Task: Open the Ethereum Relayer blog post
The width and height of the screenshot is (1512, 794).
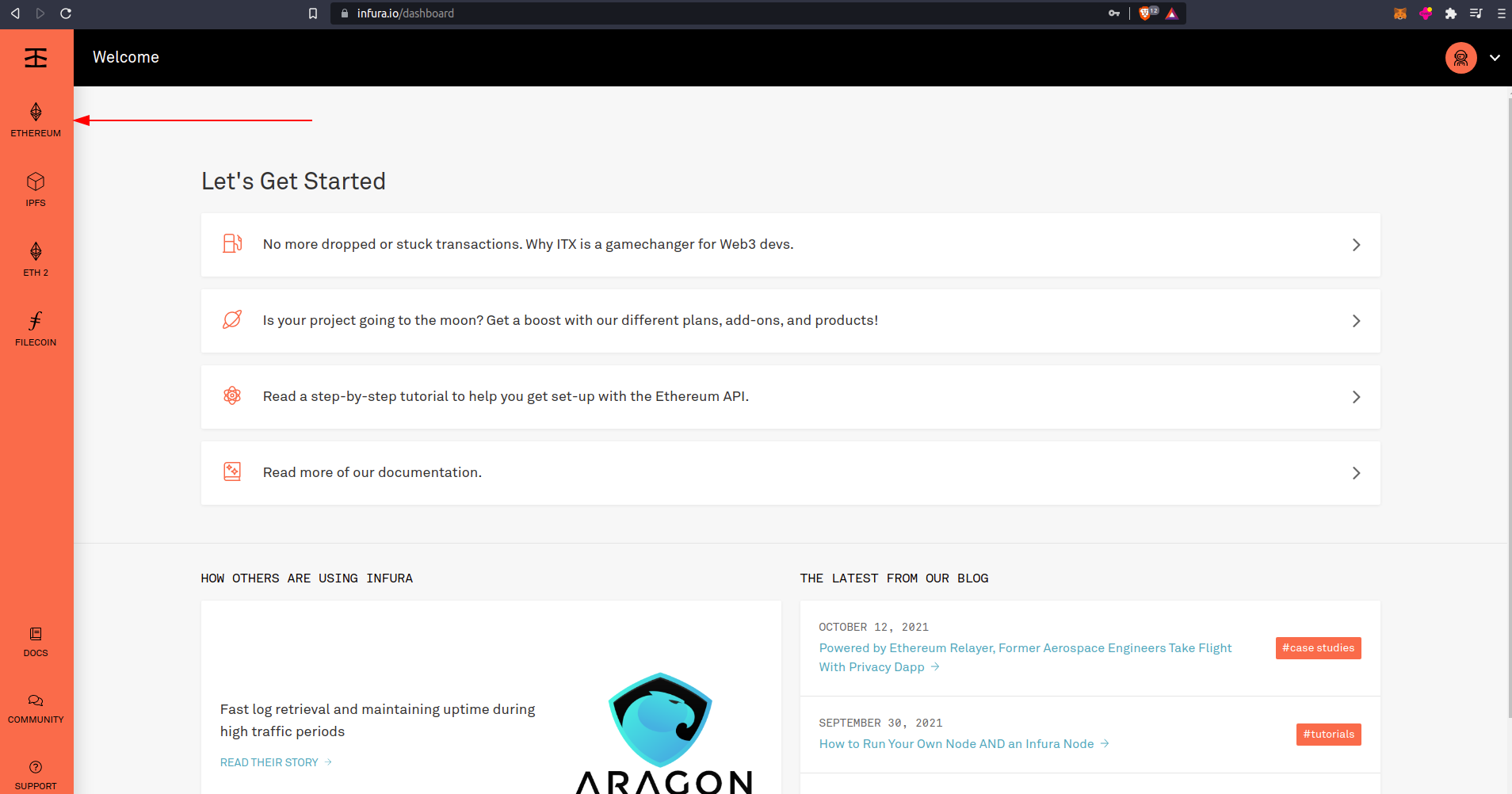Action: (x=1025, y=658)
